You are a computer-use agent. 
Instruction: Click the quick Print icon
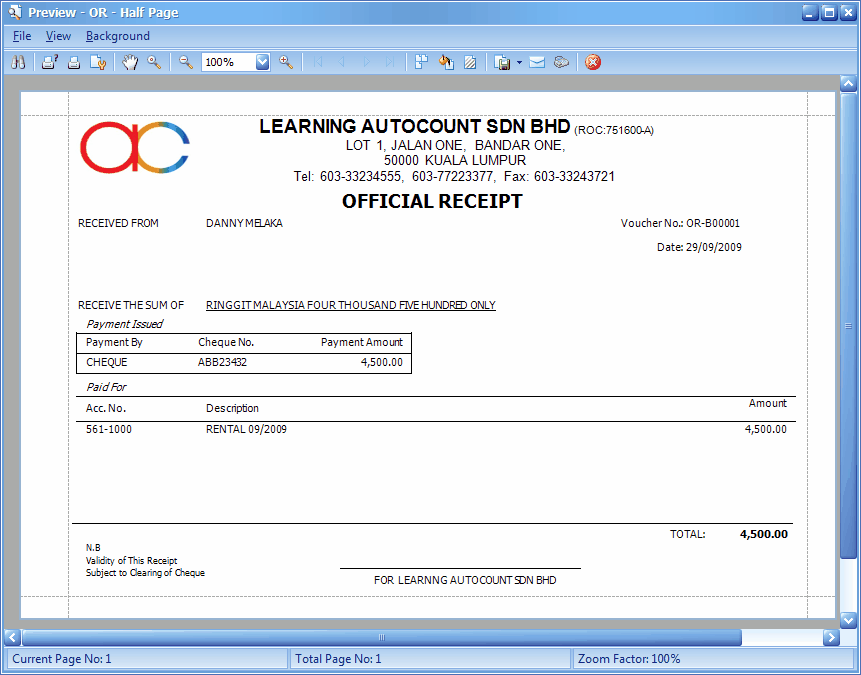coord(74,63)
